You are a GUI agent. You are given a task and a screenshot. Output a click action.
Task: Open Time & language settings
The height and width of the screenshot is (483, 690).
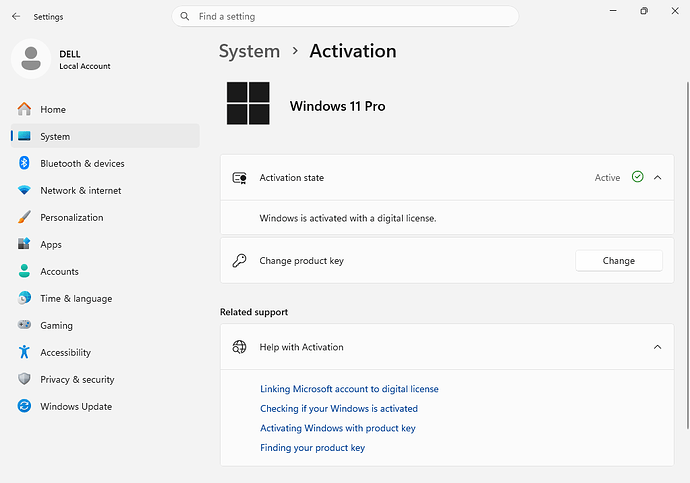(105, 298)
